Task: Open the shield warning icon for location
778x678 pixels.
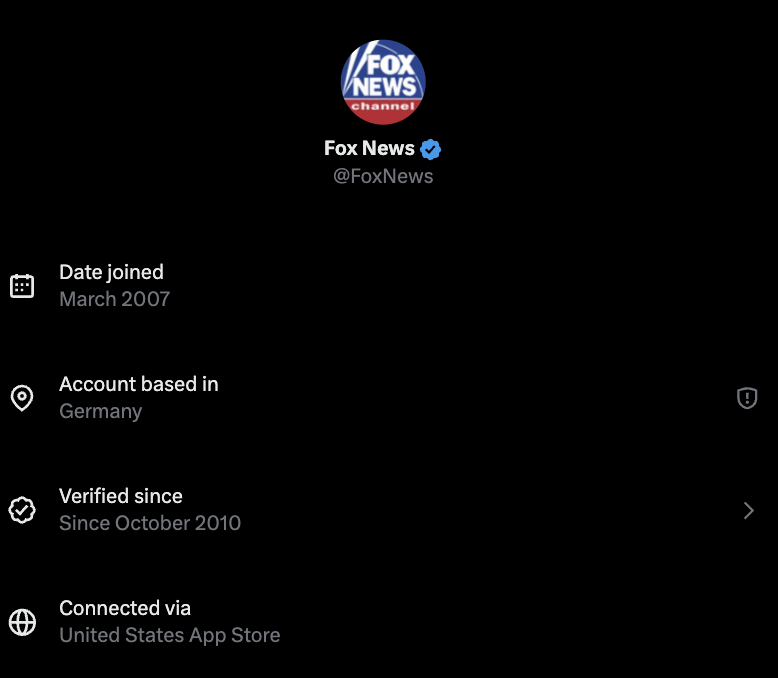Action: (747, 398)
